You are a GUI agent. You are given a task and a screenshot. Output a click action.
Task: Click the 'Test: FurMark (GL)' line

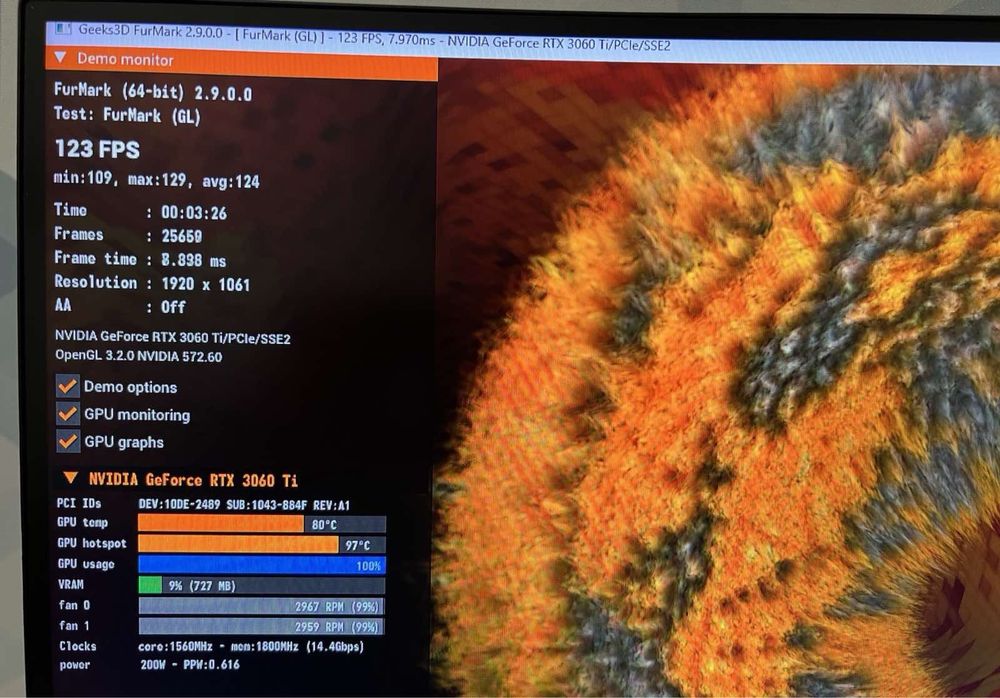(127, 115)
